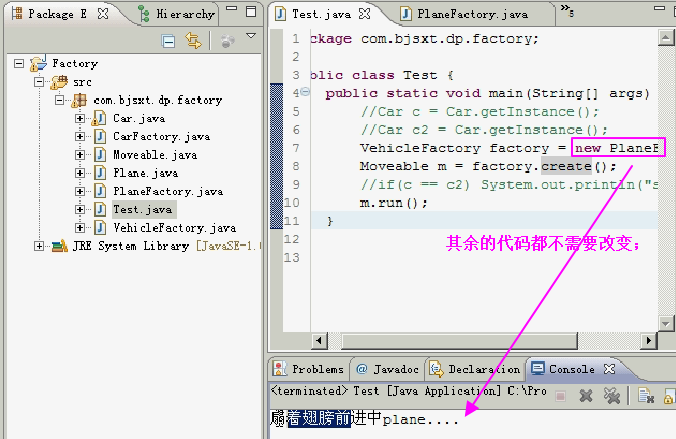The width and height of the screenshot is (676, 439).
Task: Maximize the Package Explorer panel
Action: coord(251,12)
